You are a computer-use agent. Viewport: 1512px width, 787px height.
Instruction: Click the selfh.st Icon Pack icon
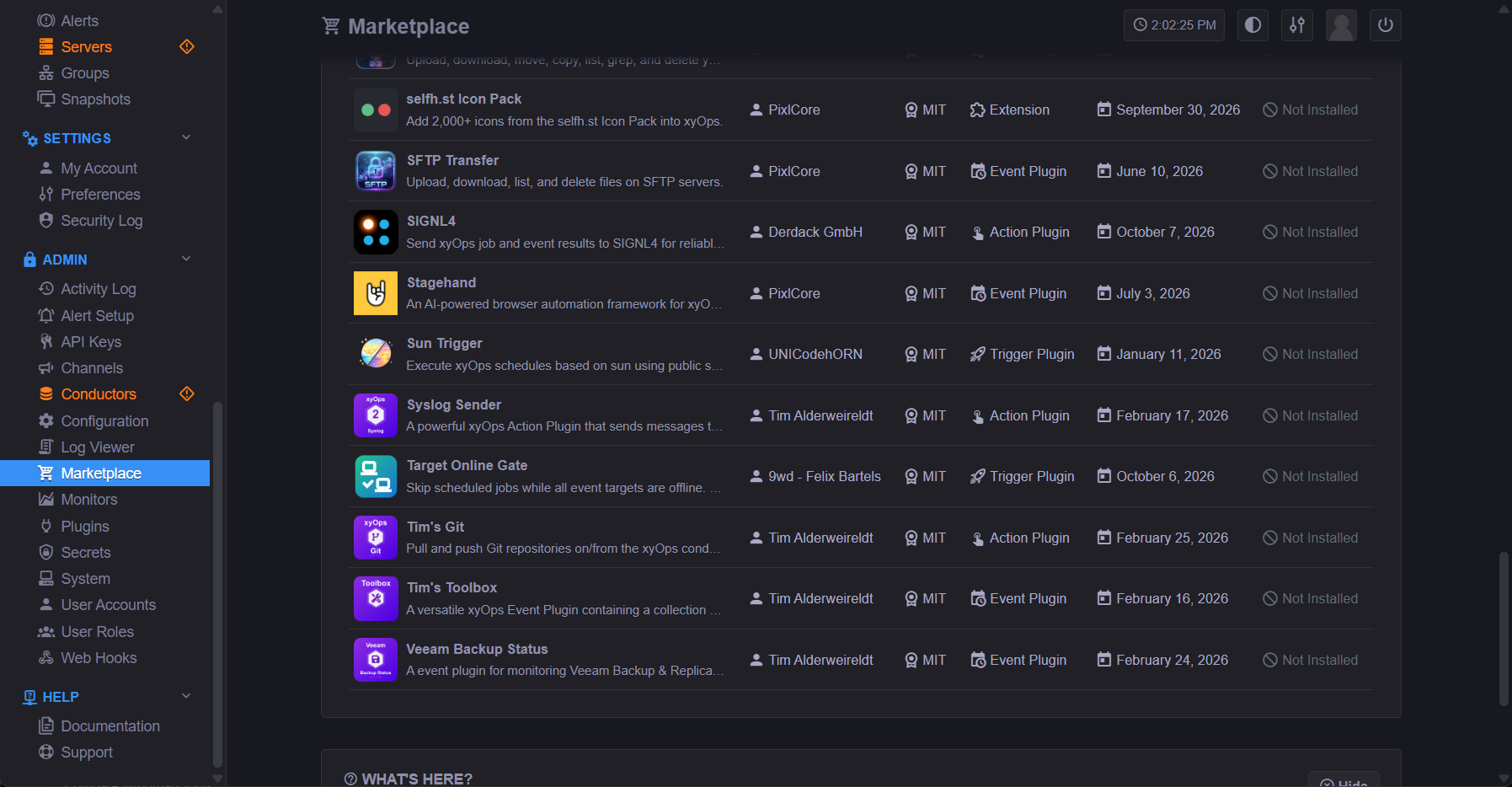click(x=376, y=110)
